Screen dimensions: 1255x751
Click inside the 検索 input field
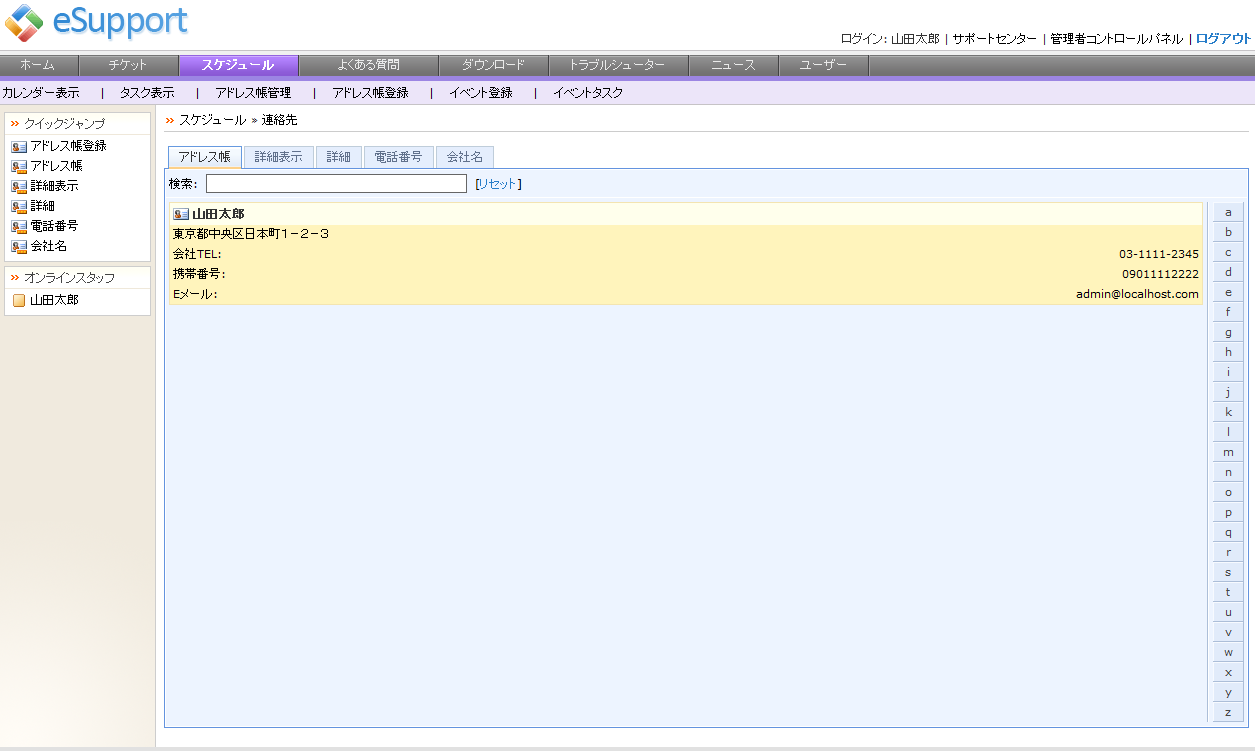[335, 183]
